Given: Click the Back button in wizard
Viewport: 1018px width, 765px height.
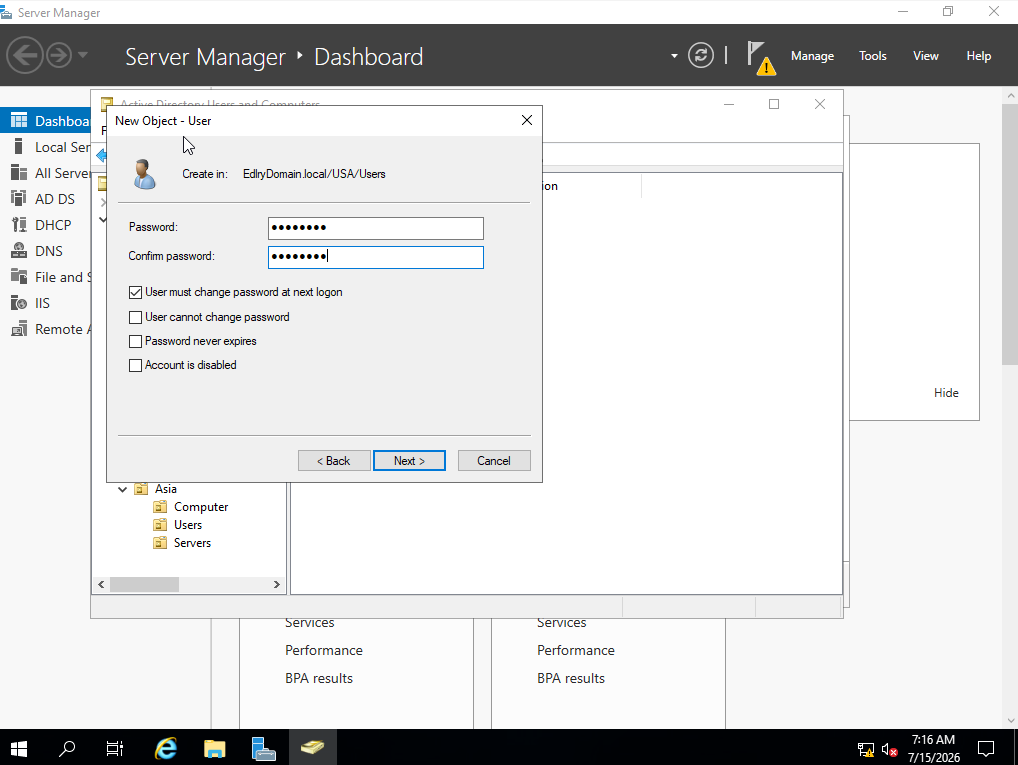Looking at the screenshot, I should click(x=334, y=460).
